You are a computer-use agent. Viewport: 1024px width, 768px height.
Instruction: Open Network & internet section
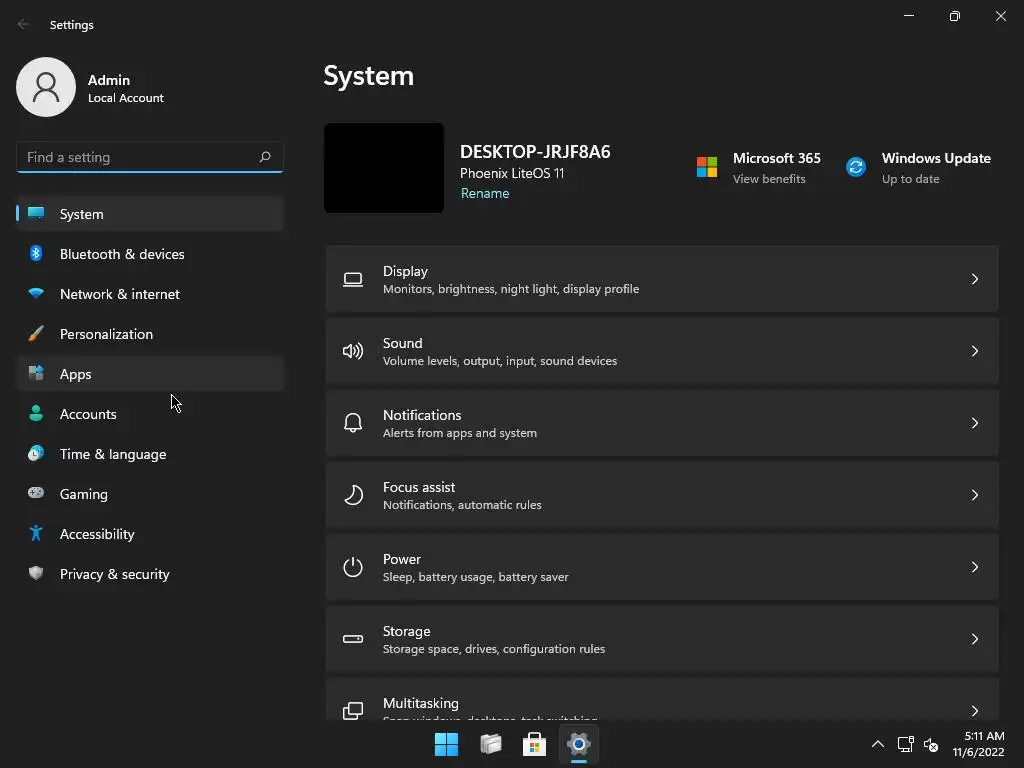click(150, 294)
